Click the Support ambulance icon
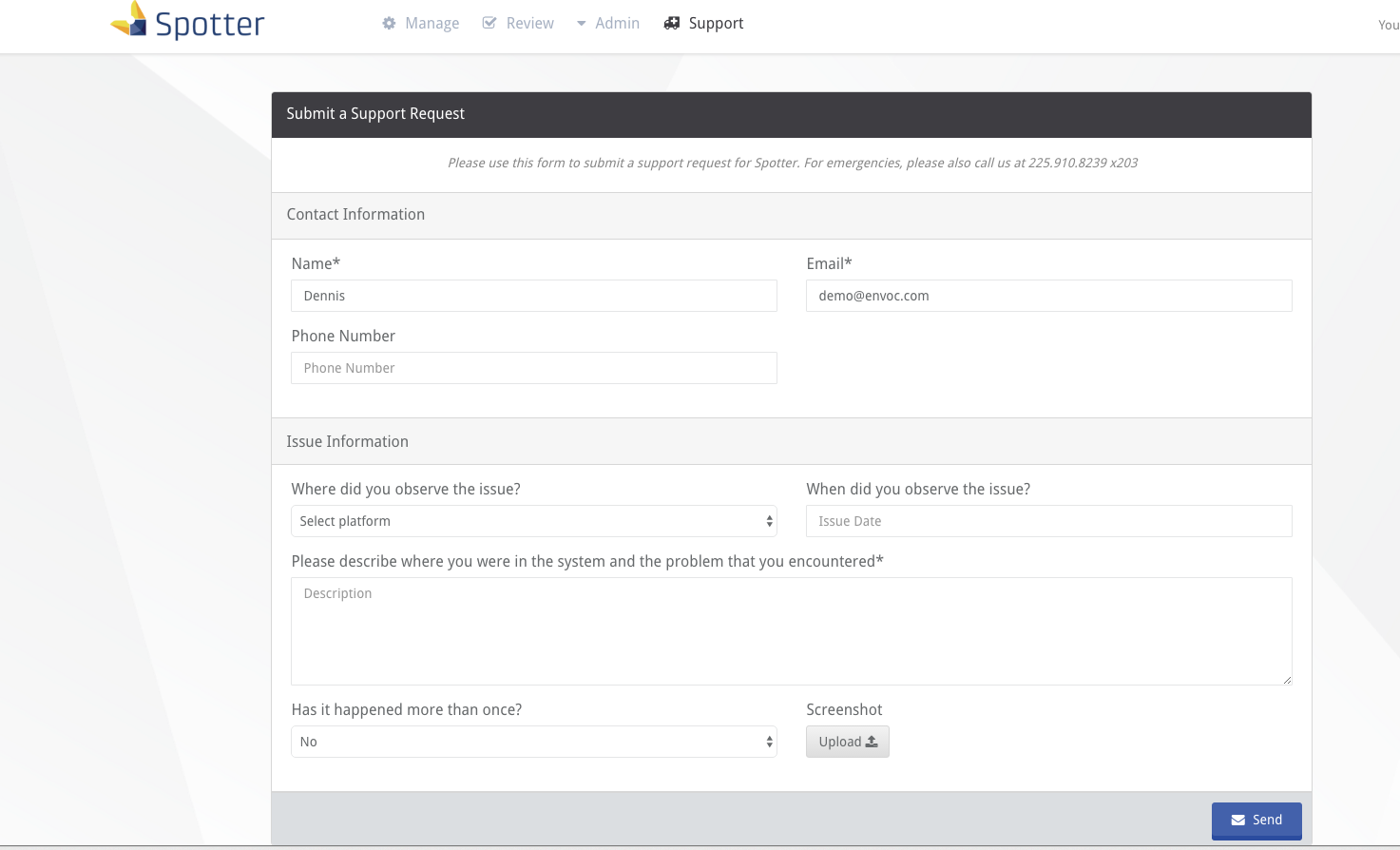 coord(672,23)
